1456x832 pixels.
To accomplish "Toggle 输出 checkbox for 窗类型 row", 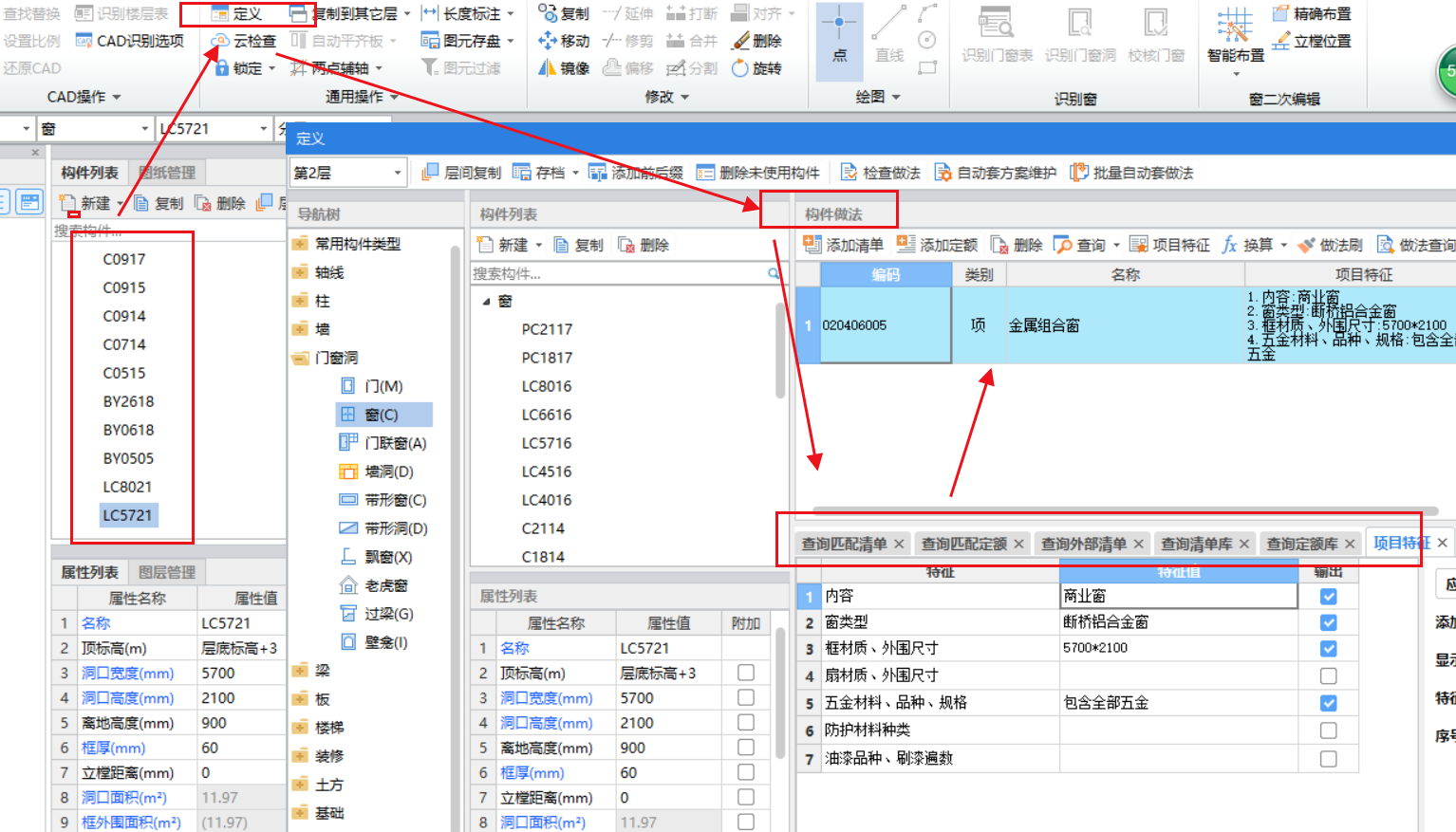I will coord(1329,622).
